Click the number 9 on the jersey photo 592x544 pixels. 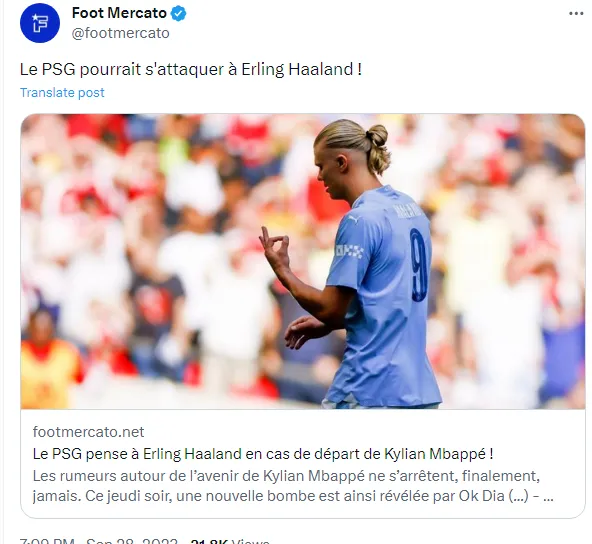418,264
